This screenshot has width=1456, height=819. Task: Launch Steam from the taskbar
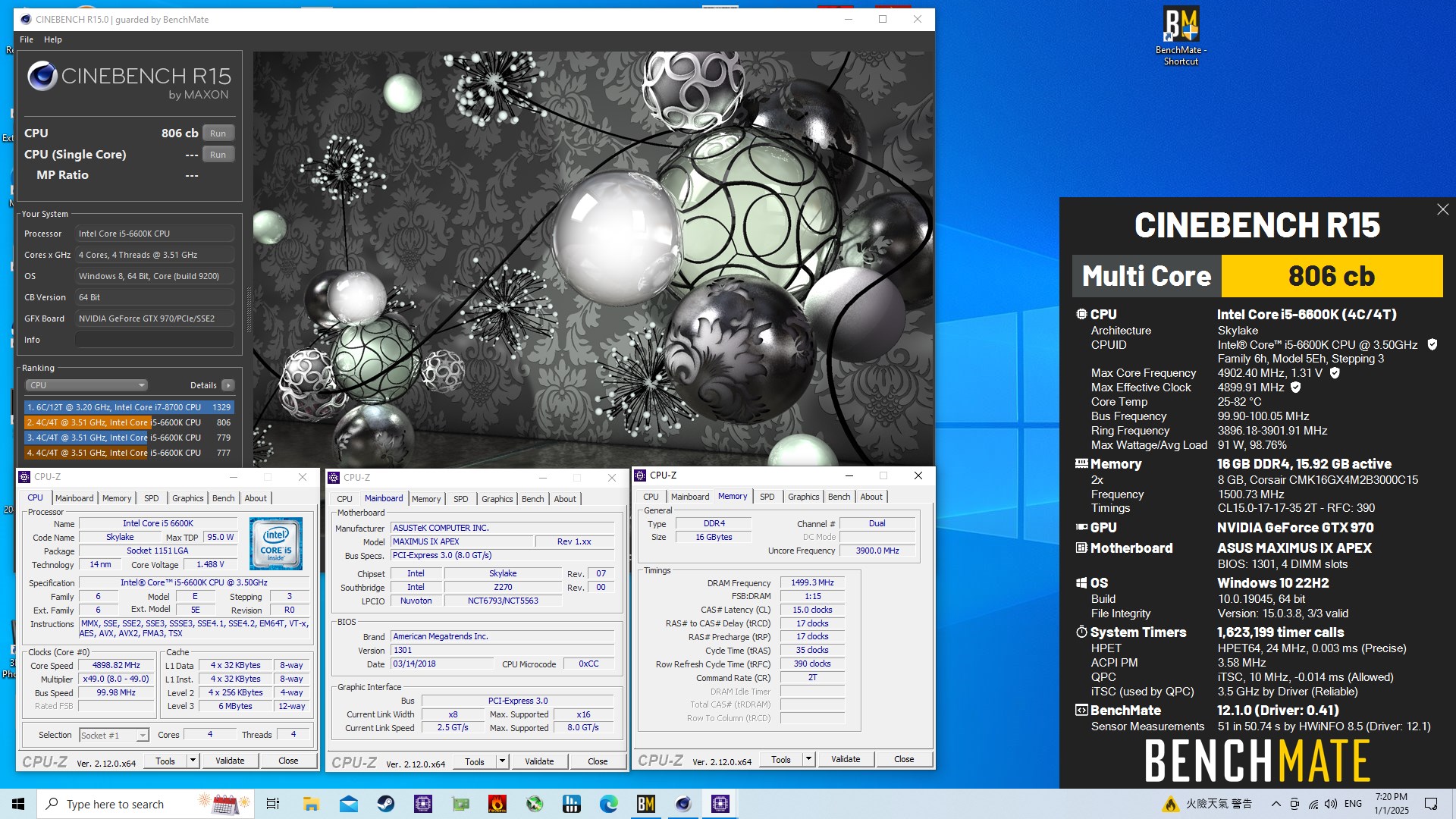pos(386,804)
